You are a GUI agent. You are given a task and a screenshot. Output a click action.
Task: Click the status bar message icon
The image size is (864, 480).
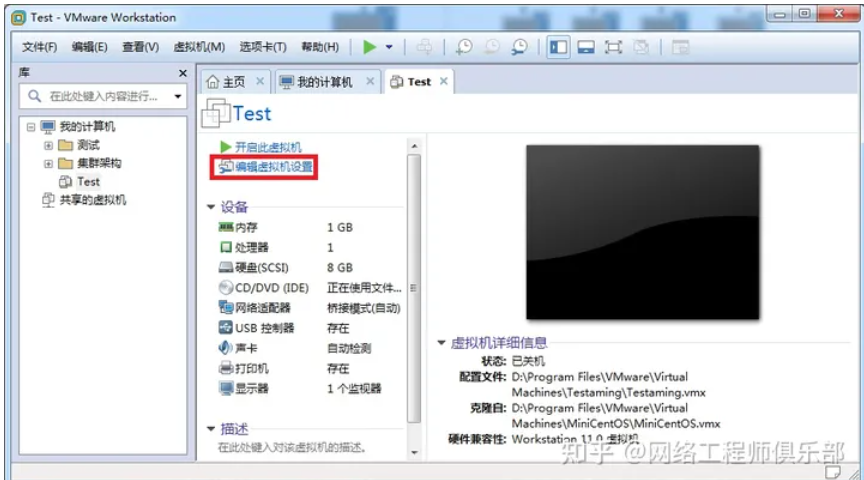click(833, 472)
